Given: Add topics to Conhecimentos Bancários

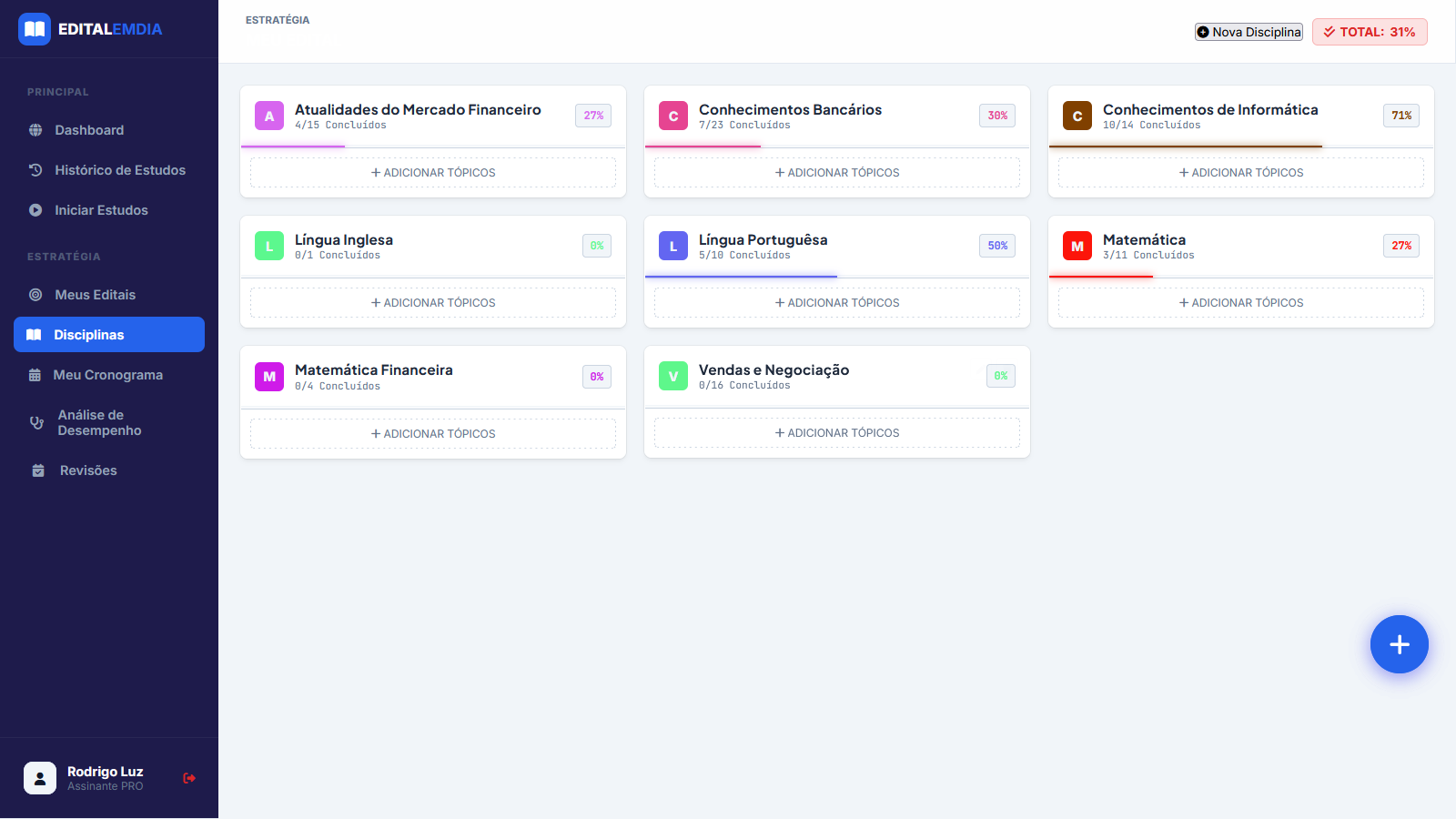Looking at the screenshot, I should 836,173.
